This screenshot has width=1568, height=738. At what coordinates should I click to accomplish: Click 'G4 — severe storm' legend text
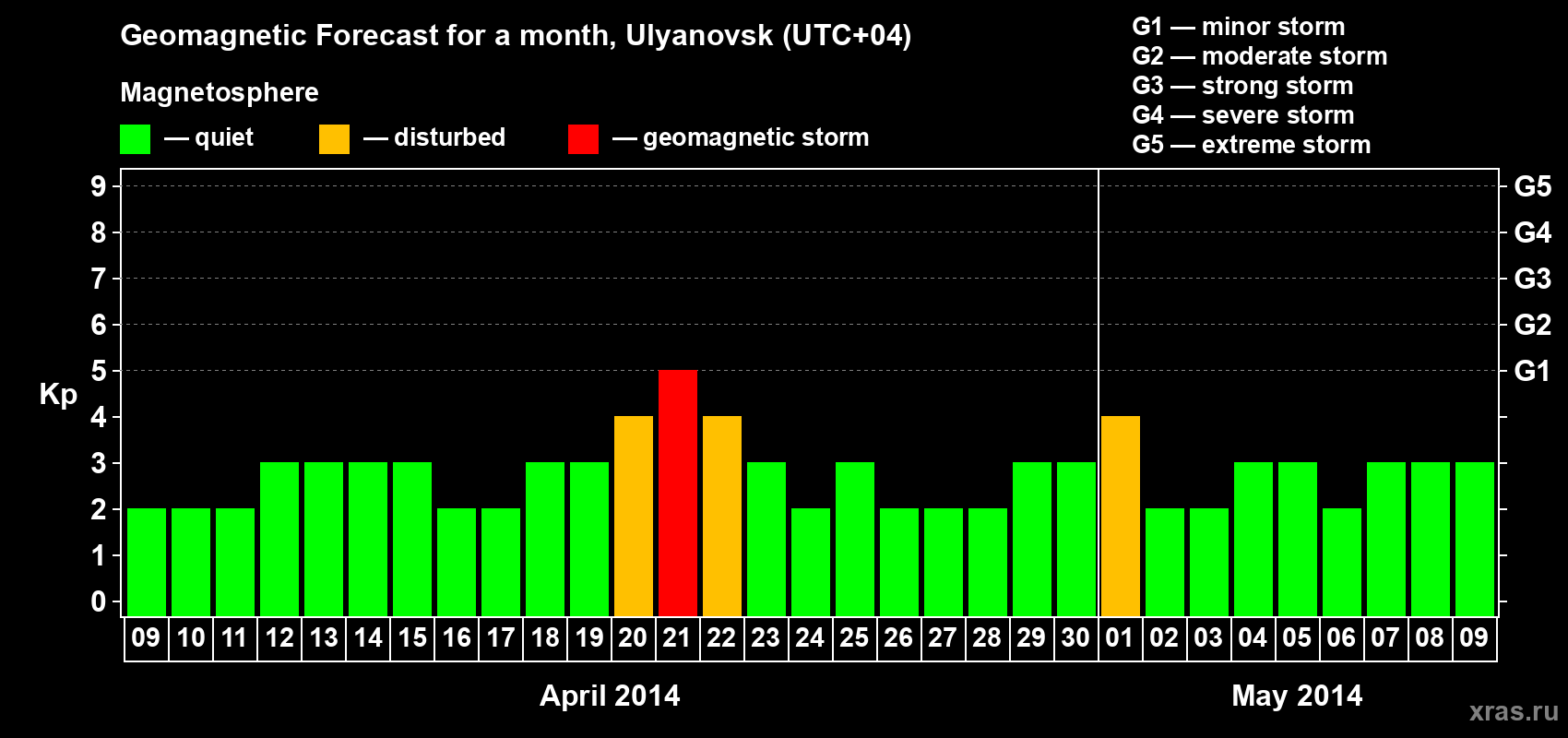point(1243,115)
